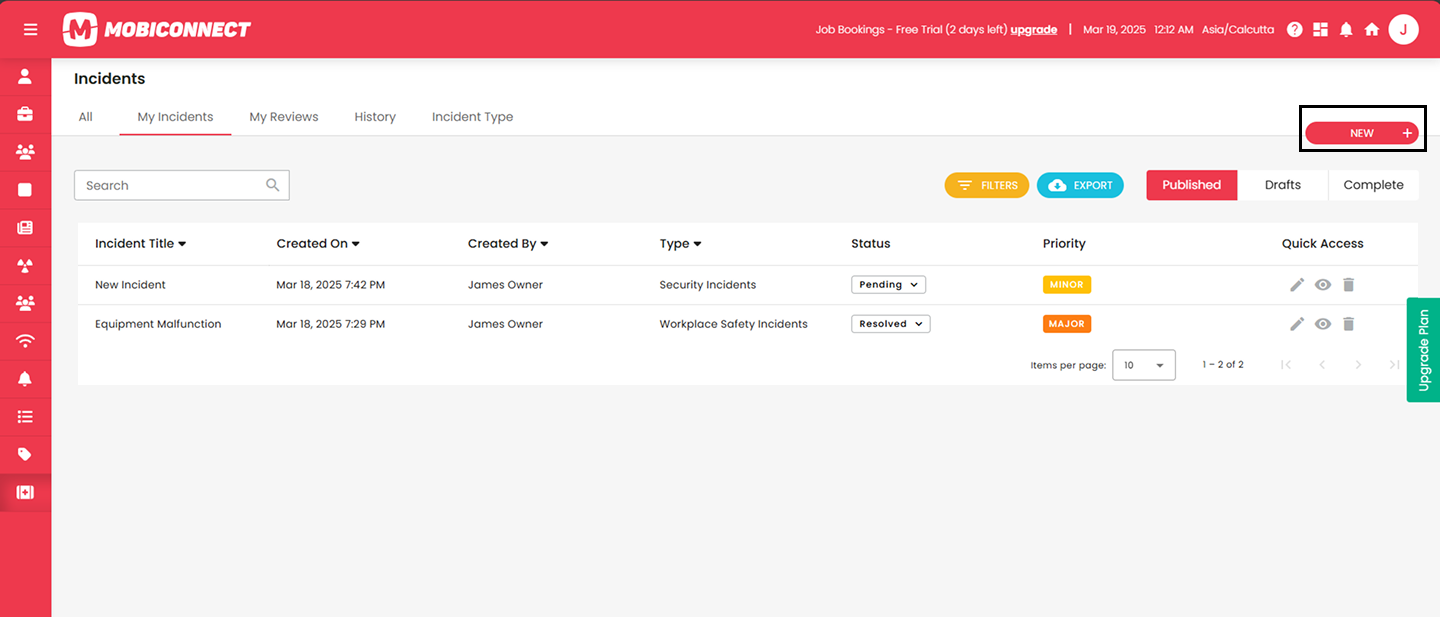Open the items per page dropdown
This screenshot has width=1440, height=617.
(x=1143, y=364)
